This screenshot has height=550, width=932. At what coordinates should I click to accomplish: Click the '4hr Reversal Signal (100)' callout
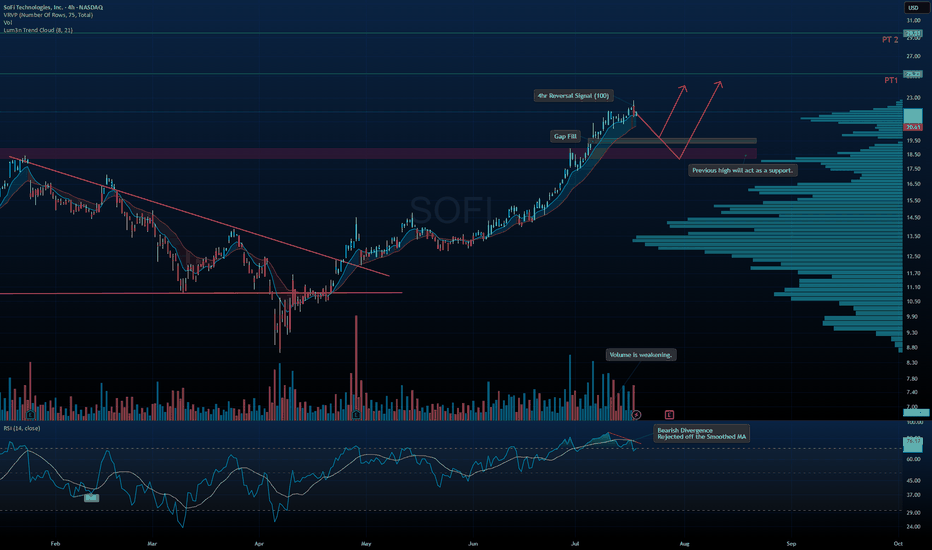click(x=573, y=96)
